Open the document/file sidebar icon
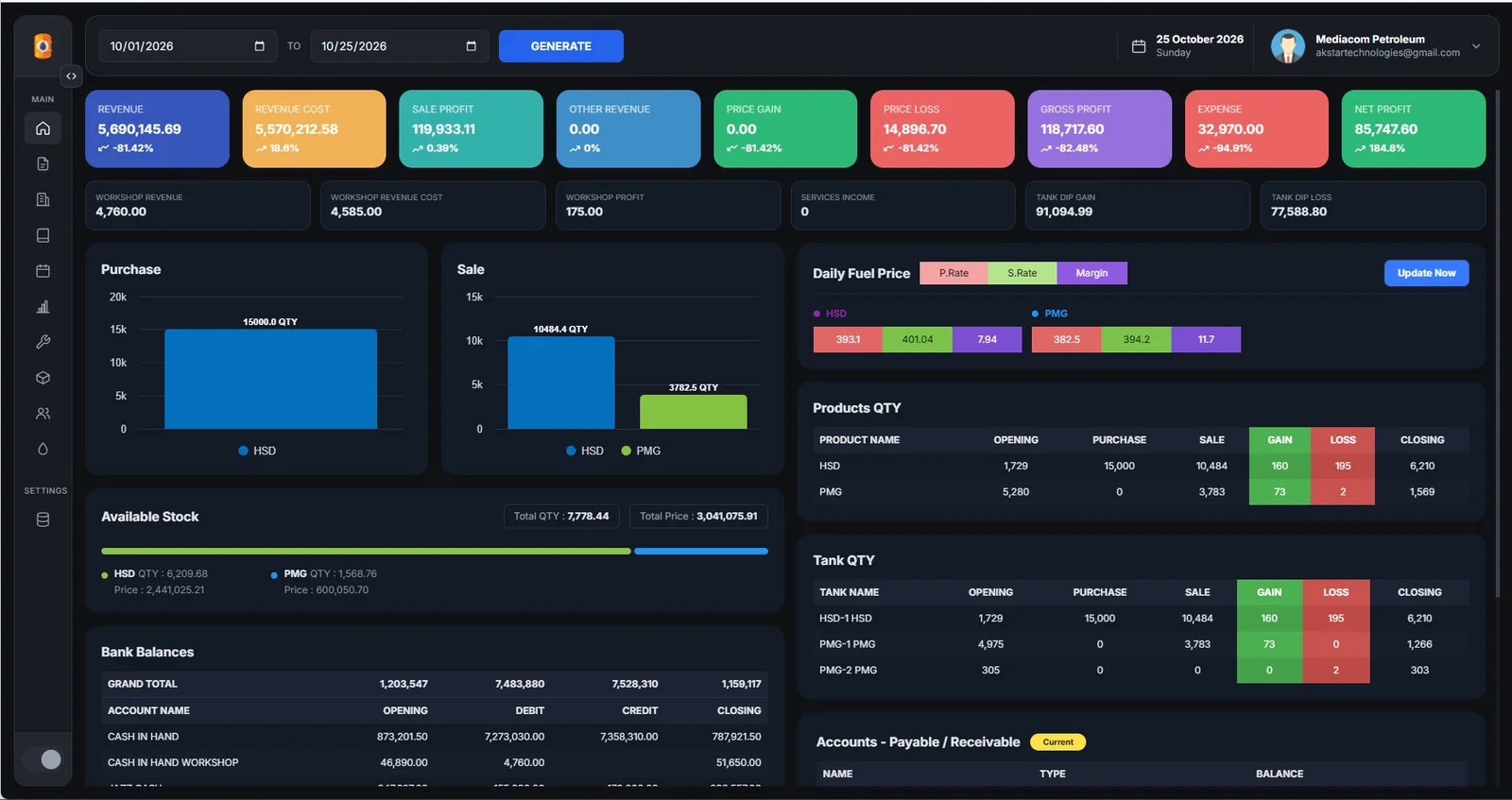 tap(43, 164)
